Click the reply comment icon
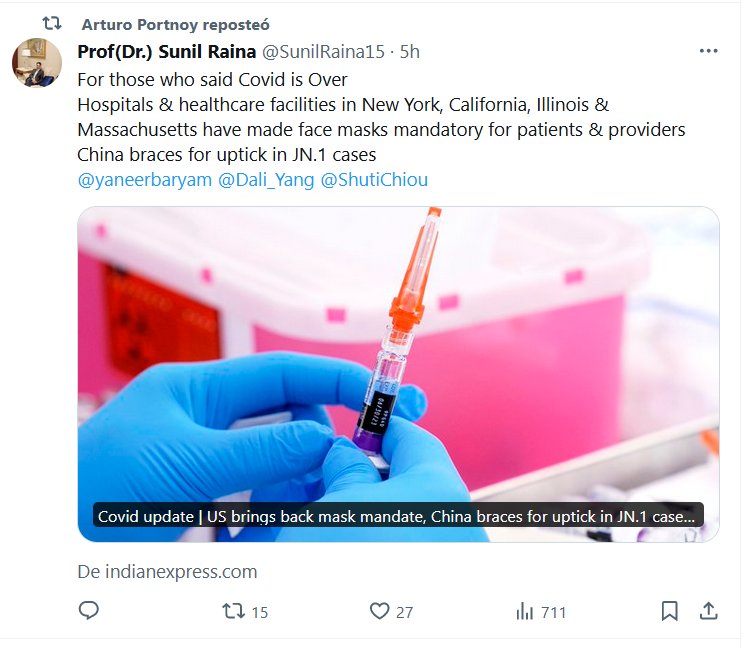Image resolution: width=754 pixels, height=648 pixels. (x=89, y=611)
